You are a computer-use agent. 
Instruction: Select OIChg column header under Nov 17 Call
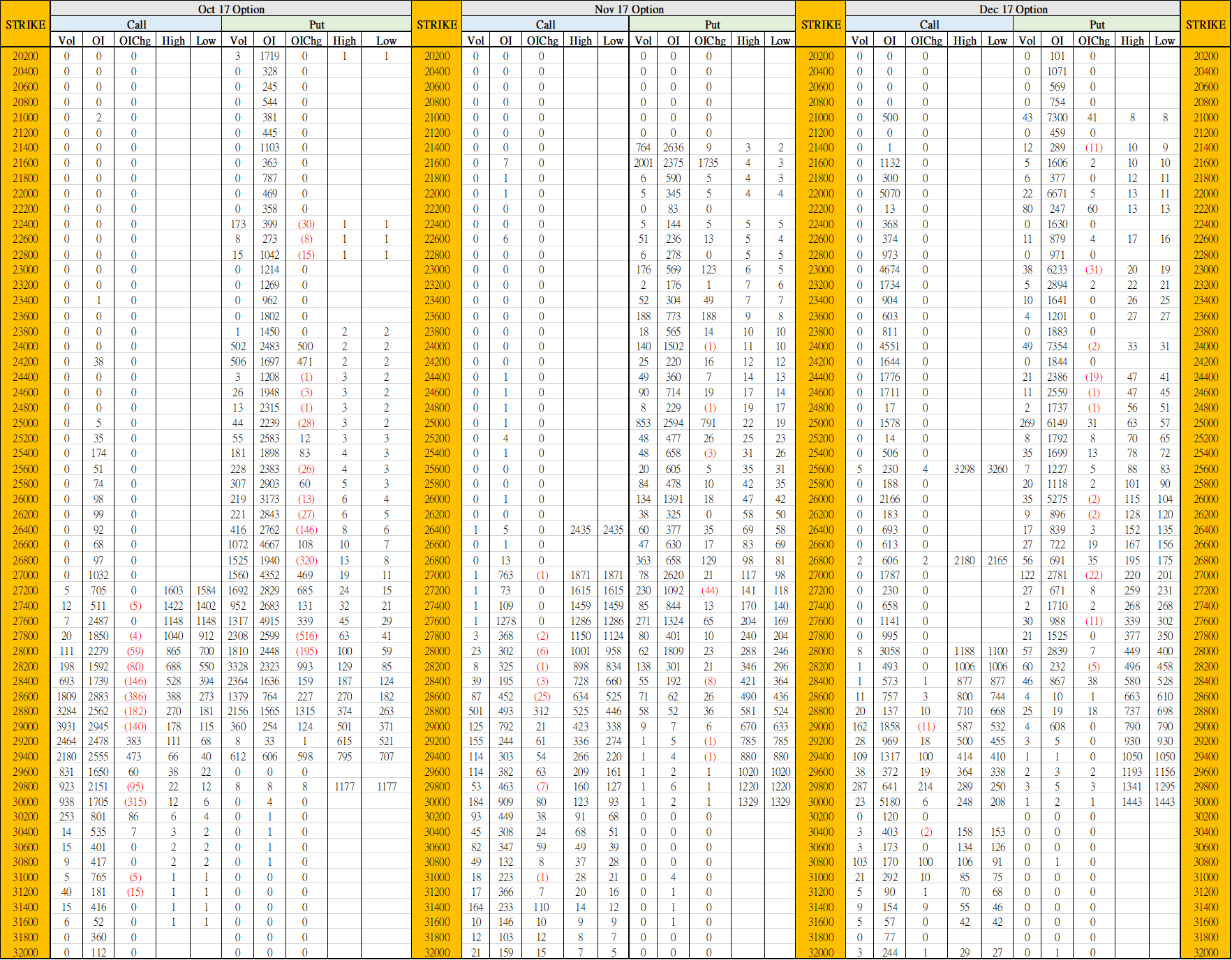[x=542, y=40]
